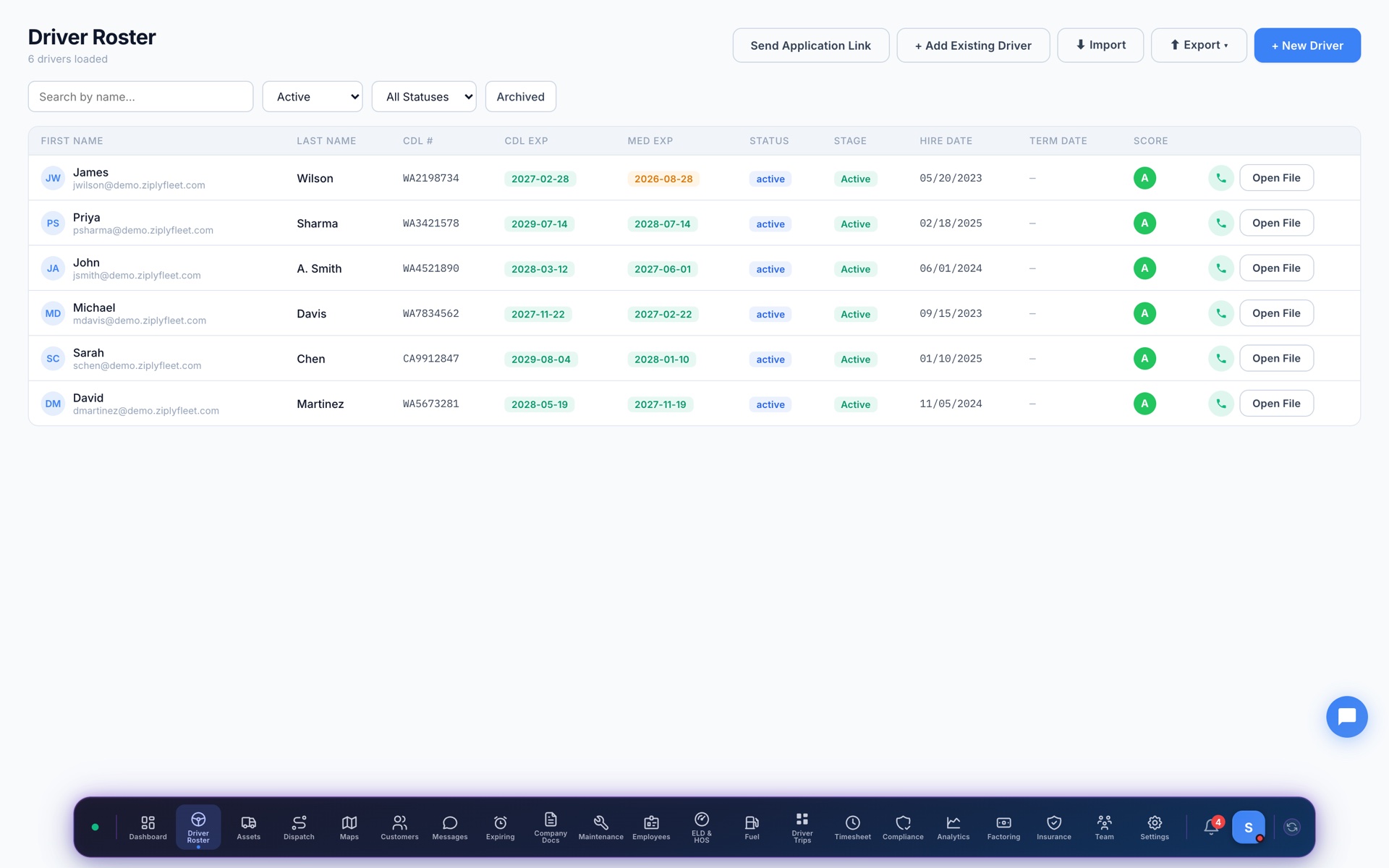Screen dimensions: 1389x868
Task: Open the Analytics chart icon
Action: (953, 827)
